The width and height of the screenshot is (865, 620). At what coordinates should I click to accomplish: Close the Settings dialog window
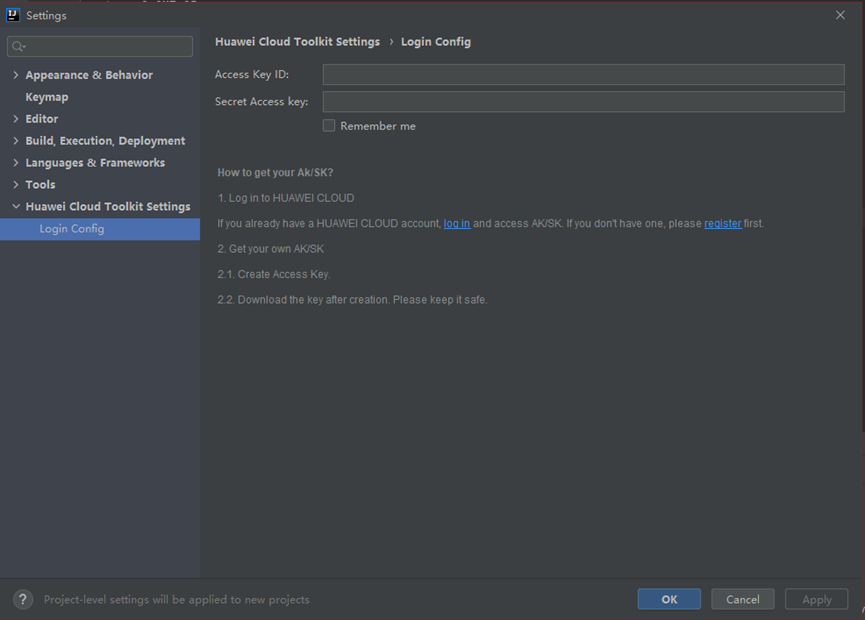(x=840, y=15)
